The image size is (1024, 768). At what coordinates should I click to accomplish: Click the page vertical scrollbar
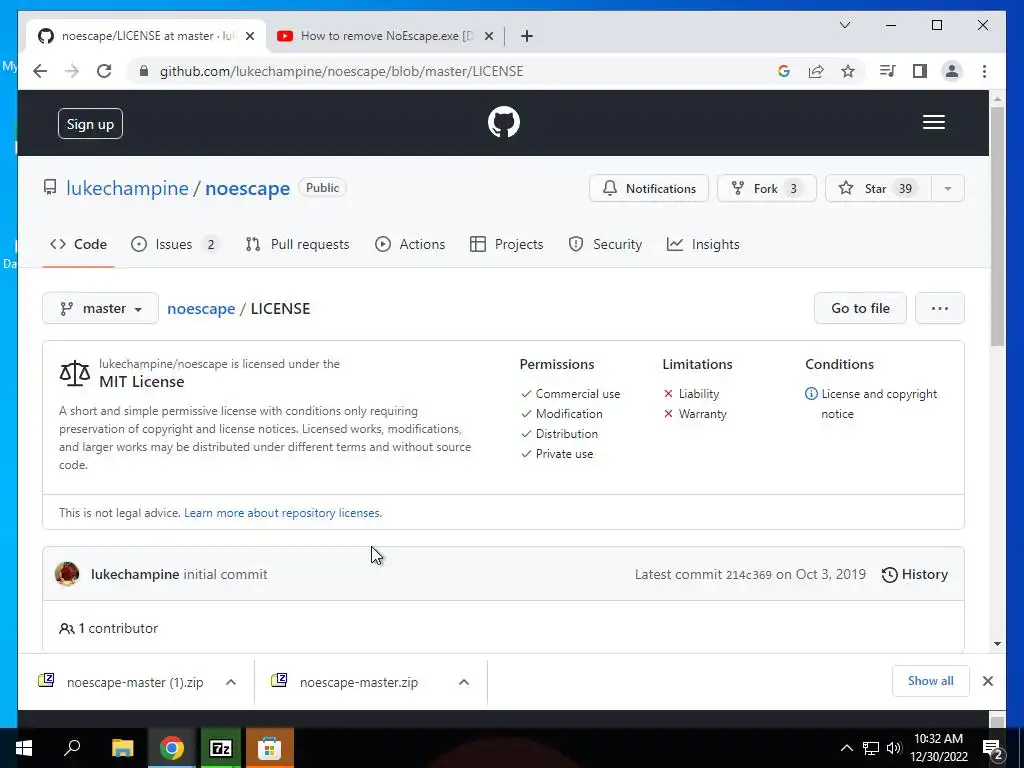pyautogui.click(x=997, y=226)
